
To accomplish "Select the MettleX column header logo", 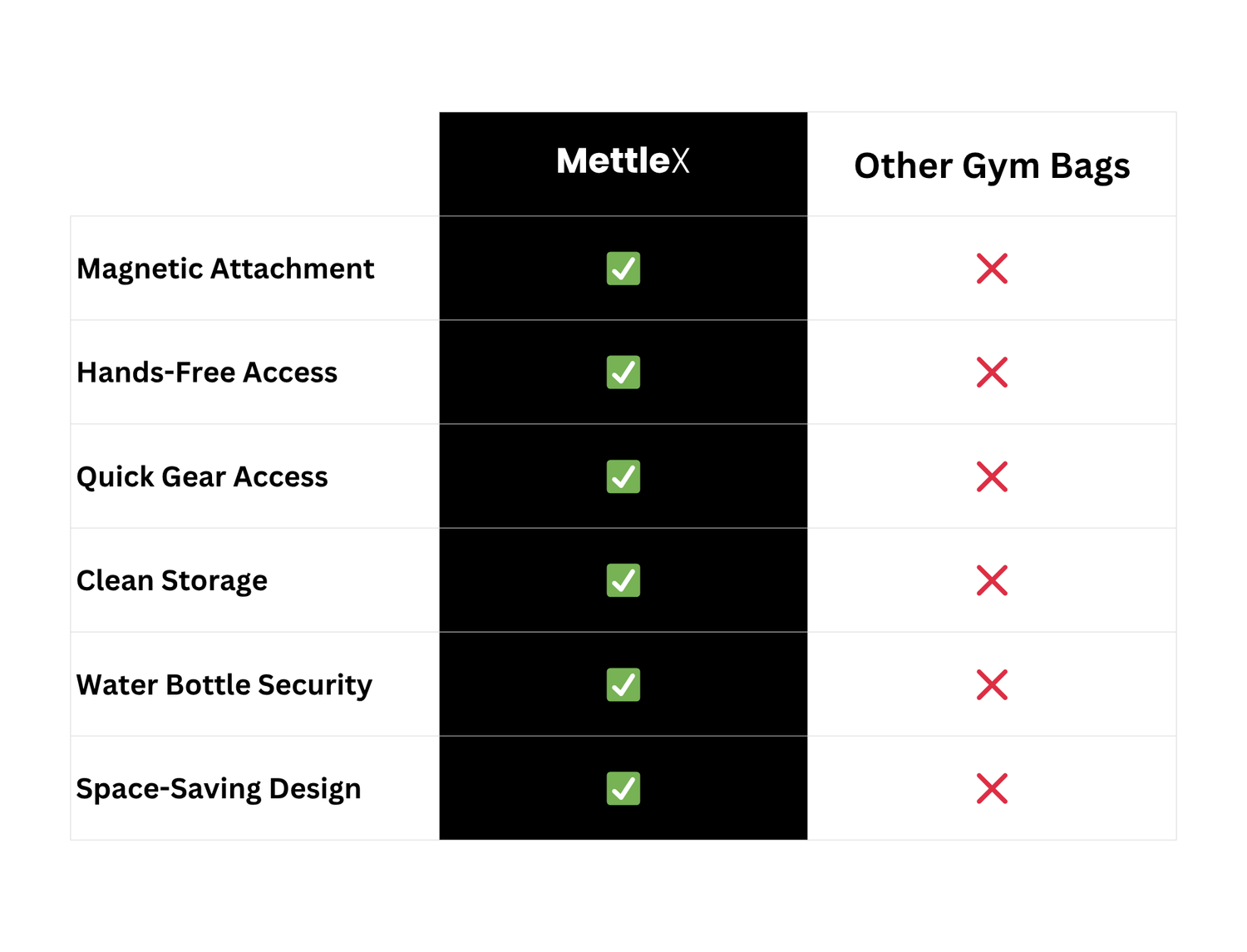I will (x=623, y=160).
